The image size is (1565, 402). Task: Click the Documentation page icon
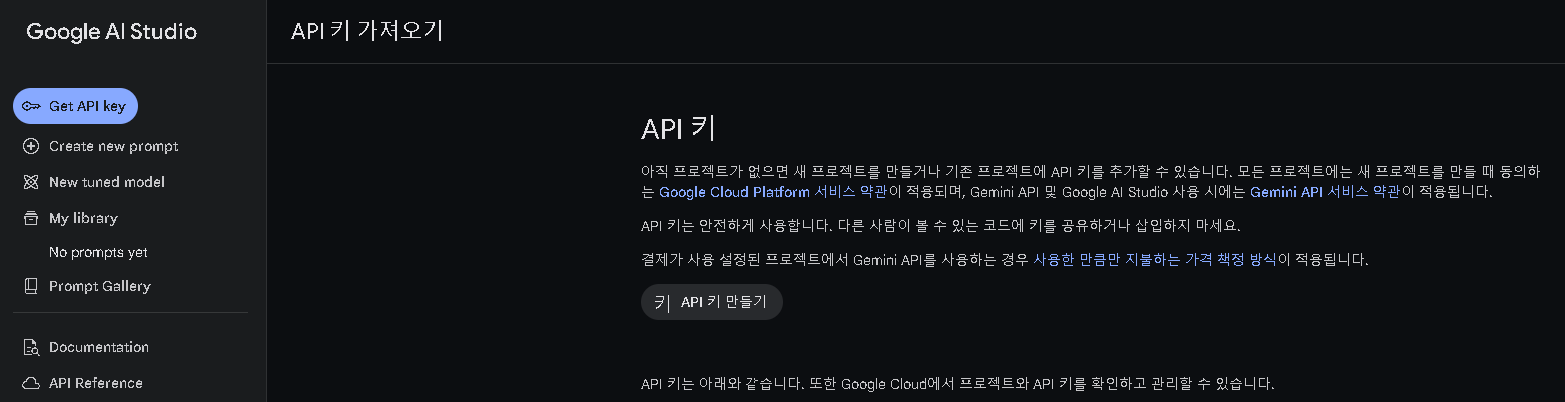pyautogui.click(x=31, y=347)
